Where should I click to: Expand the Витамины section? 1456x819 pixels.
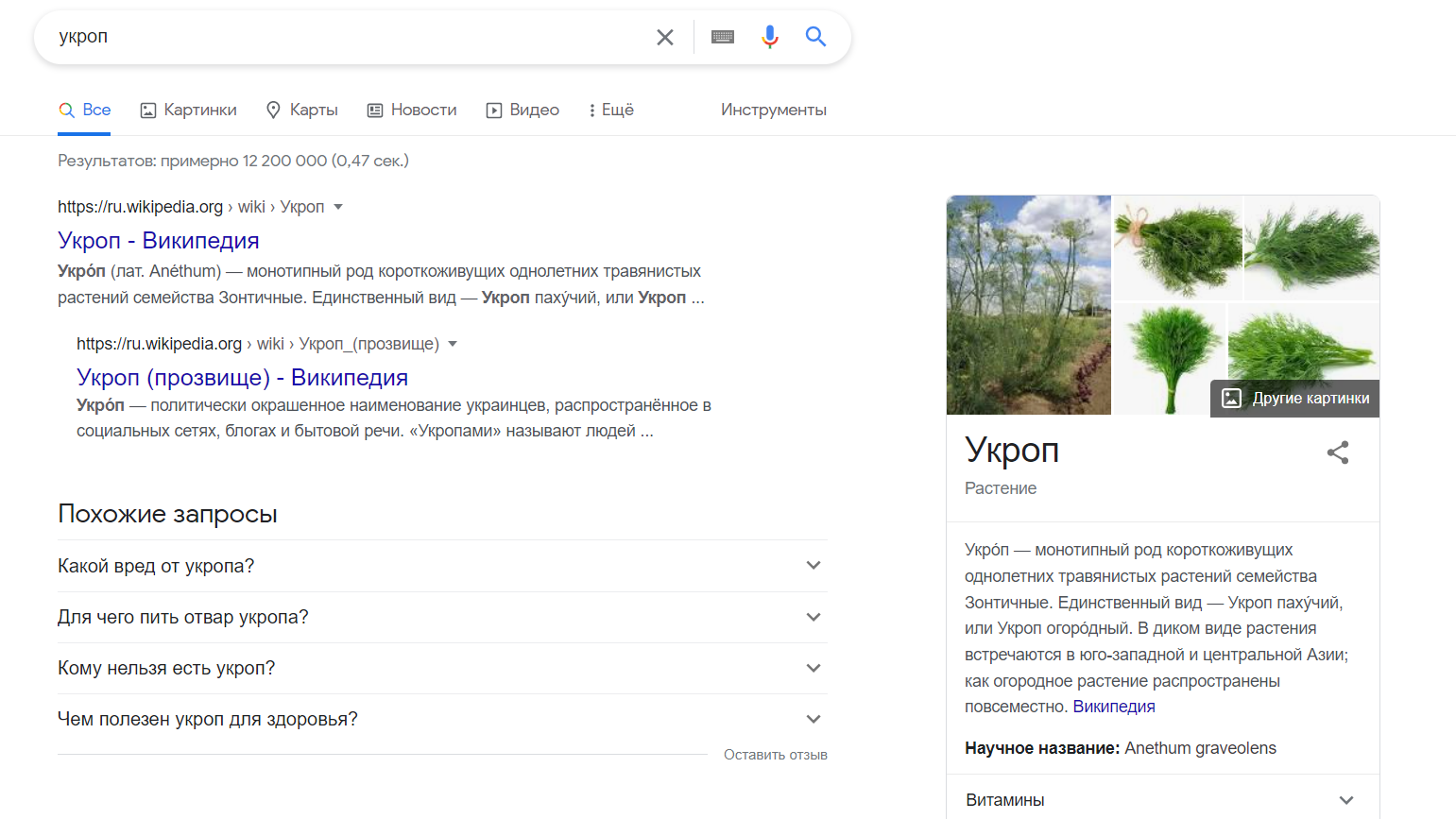1163,800
